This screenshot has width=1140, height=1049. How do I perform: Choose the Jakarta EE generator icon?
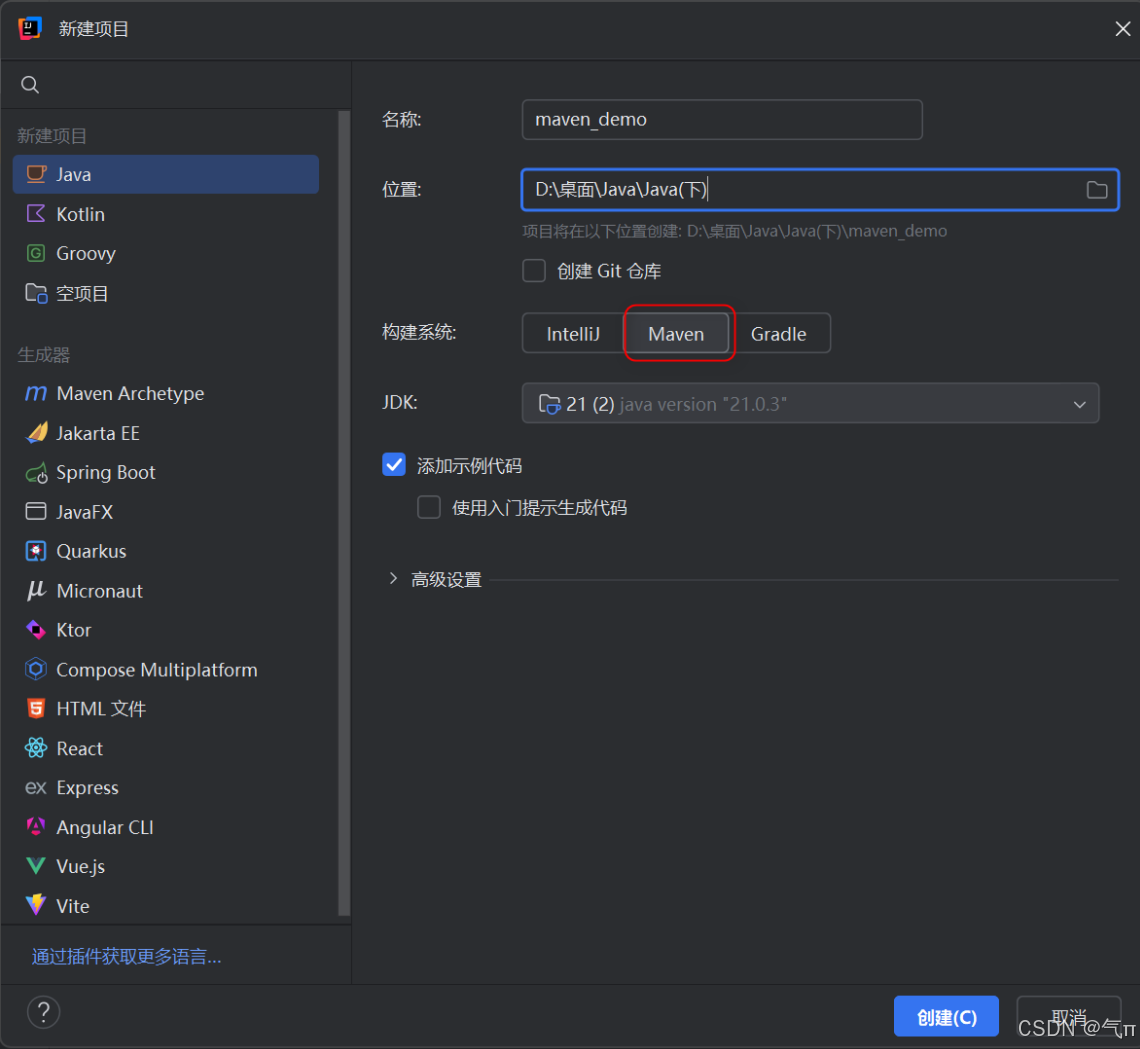tap(36, 433)
